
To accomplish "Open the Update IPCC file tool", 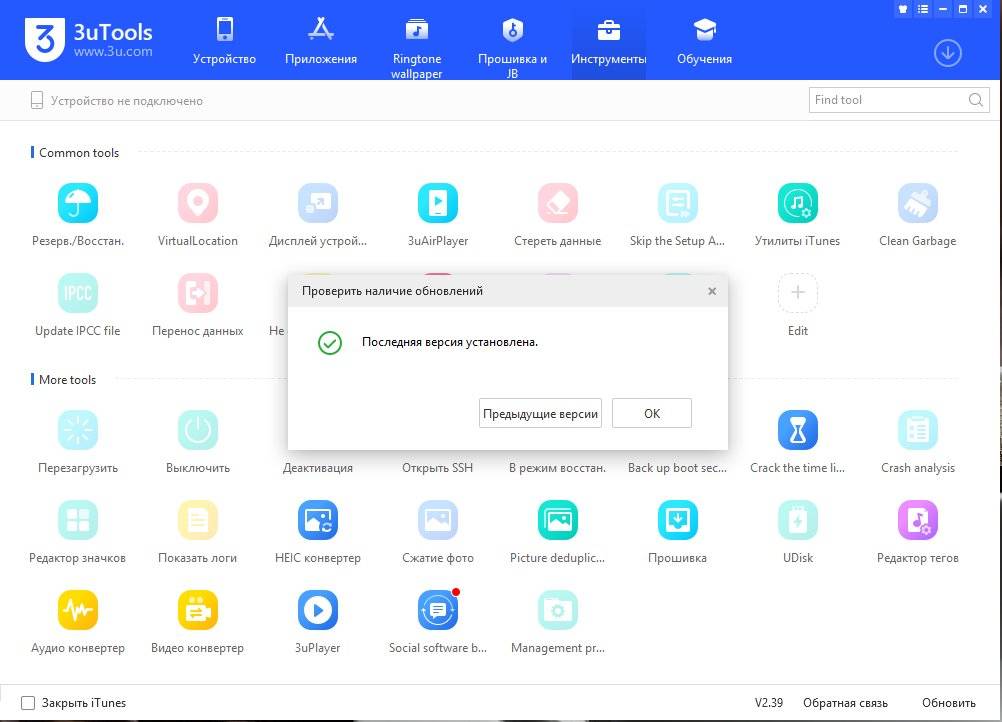I will pyautogui.click(x=78, y=293).
